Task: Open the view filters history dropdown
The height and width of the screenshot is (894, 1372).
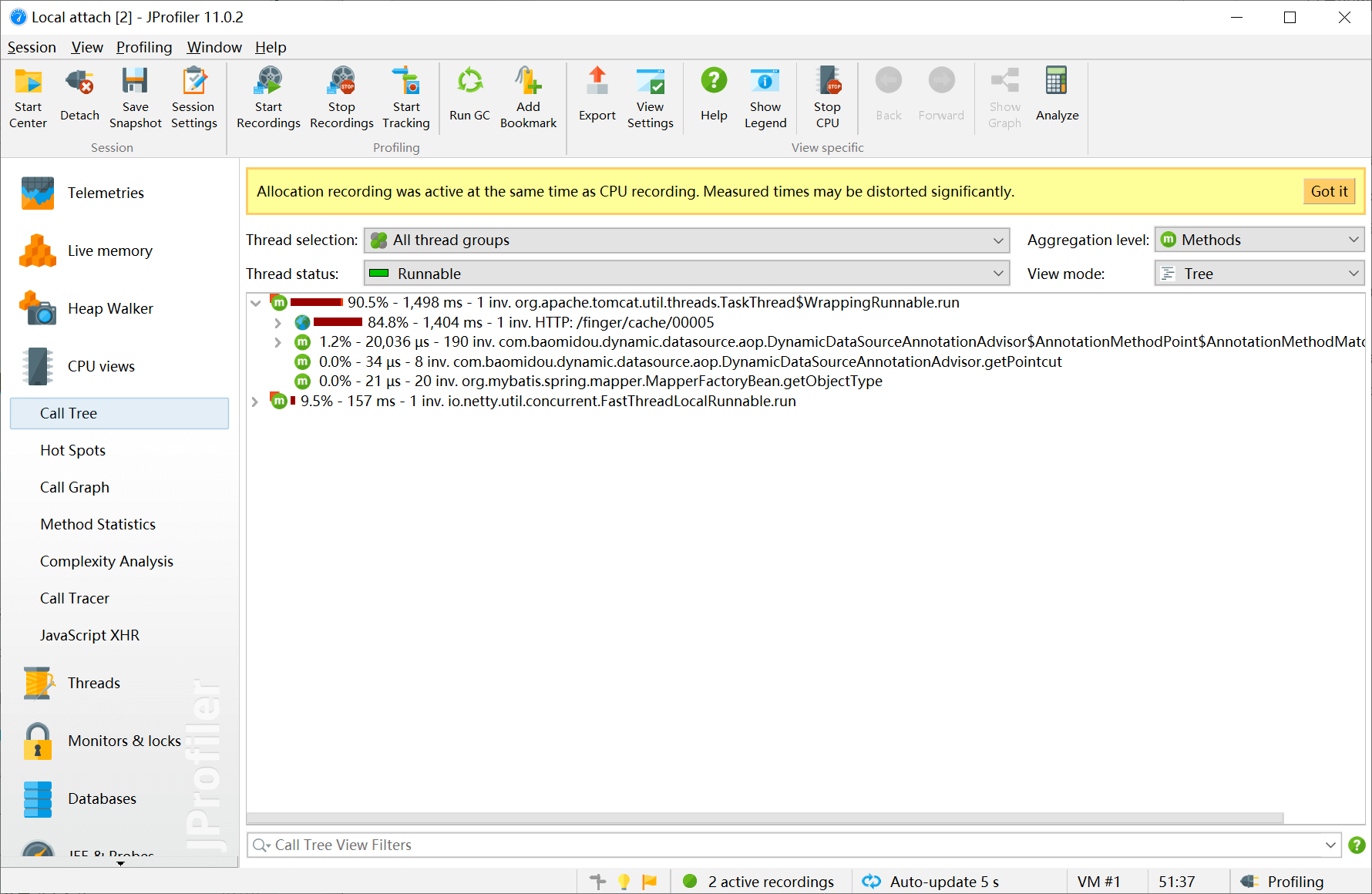Action: pos(1330,845)
